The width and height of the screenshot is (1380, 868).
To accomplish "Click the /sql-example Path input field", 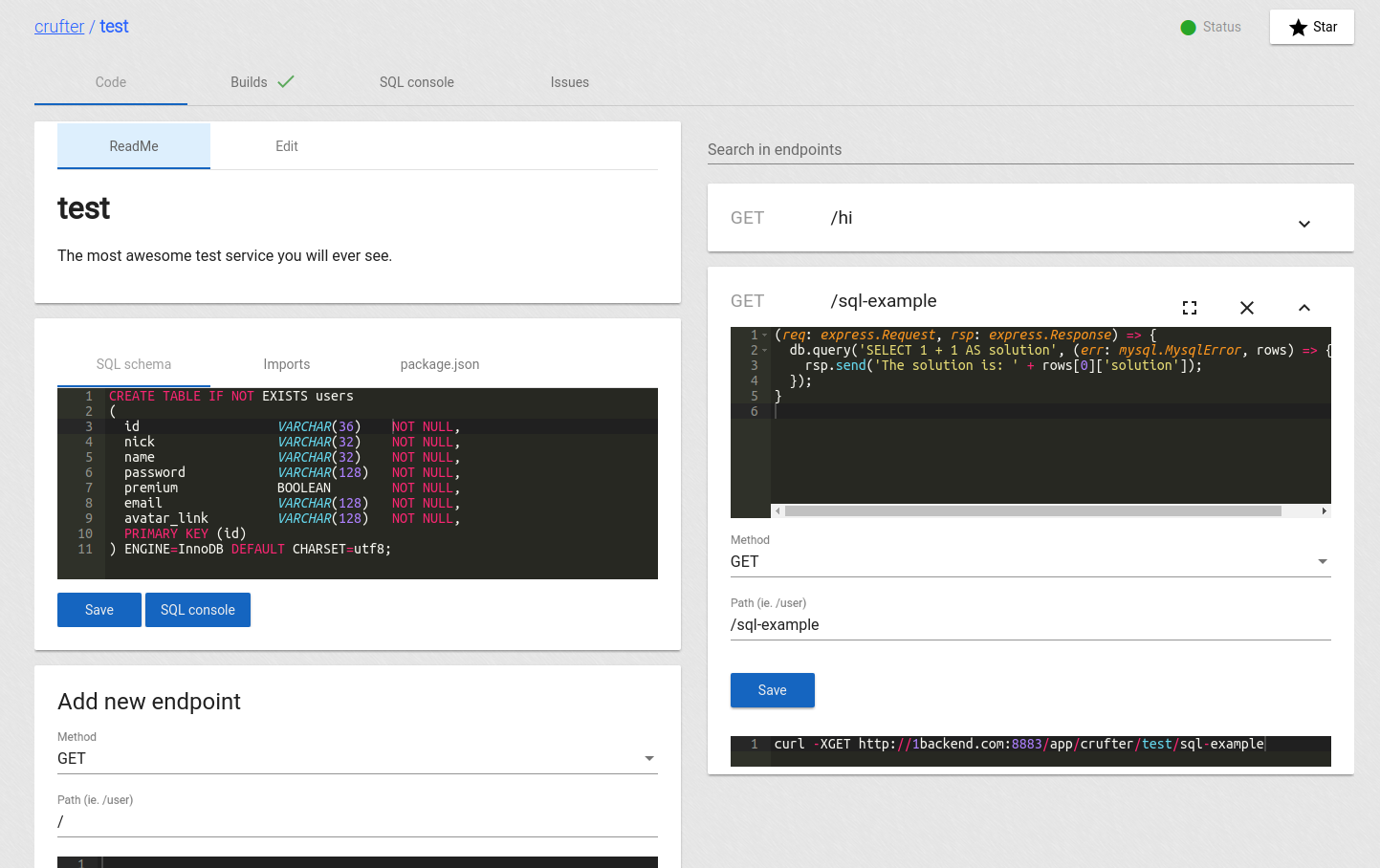I will (1031, 625).
